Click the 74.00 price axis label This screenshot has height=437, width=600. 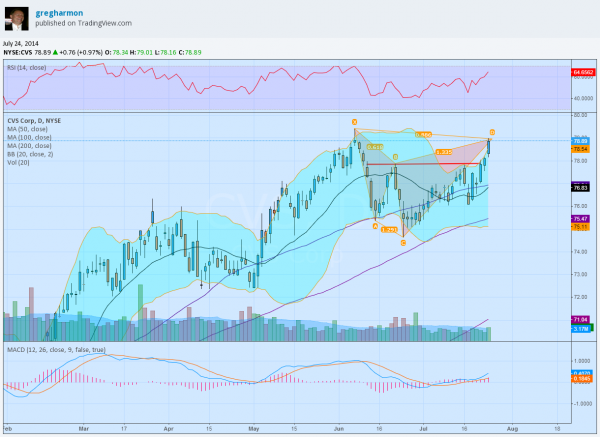(580, 252)
